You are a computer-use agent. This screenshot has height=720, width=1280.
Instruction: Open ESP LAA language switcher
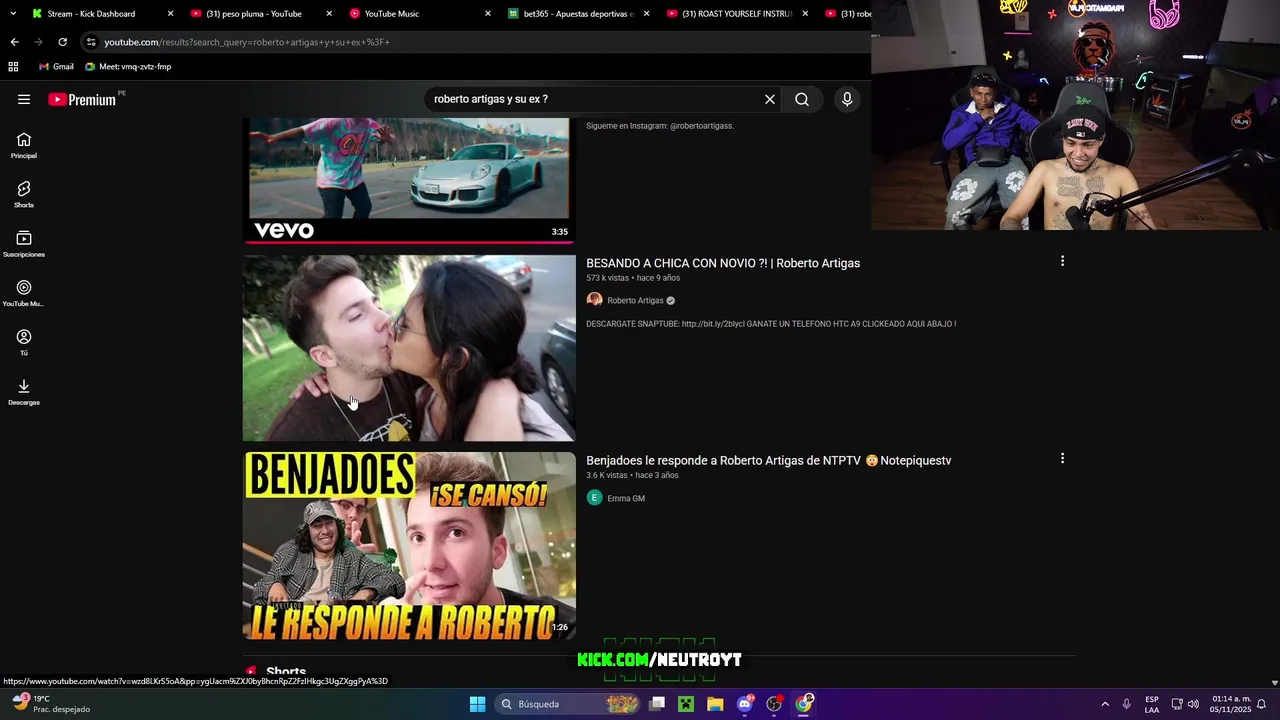(1152, 704)
